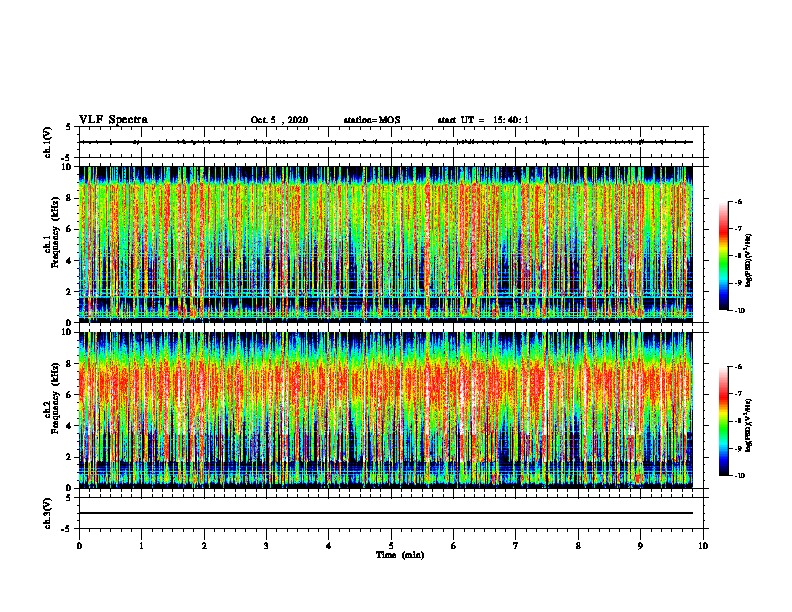Click time axis tick label '8'
Screen dimensions: 792x612
pos(578,545)
